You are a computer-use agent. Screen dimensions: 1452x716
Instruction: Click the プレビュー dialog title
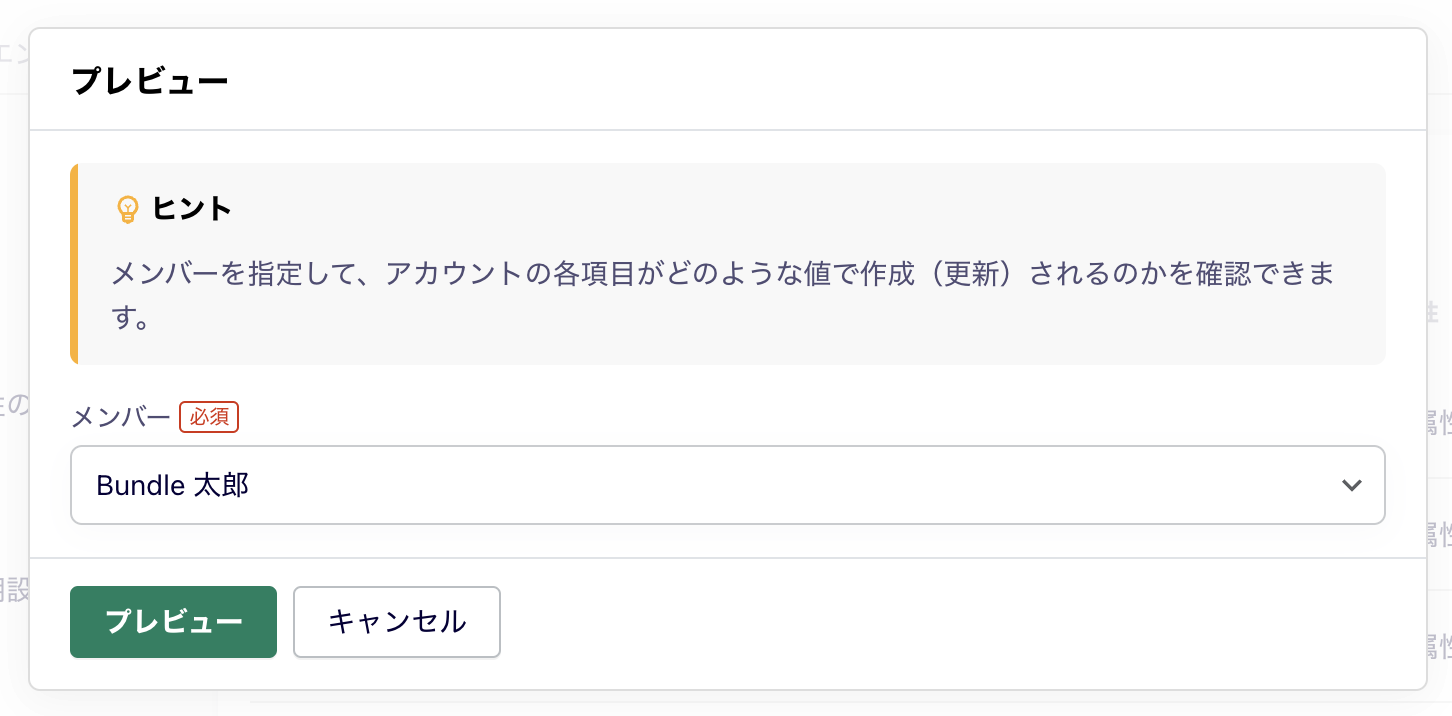(150, 81)
